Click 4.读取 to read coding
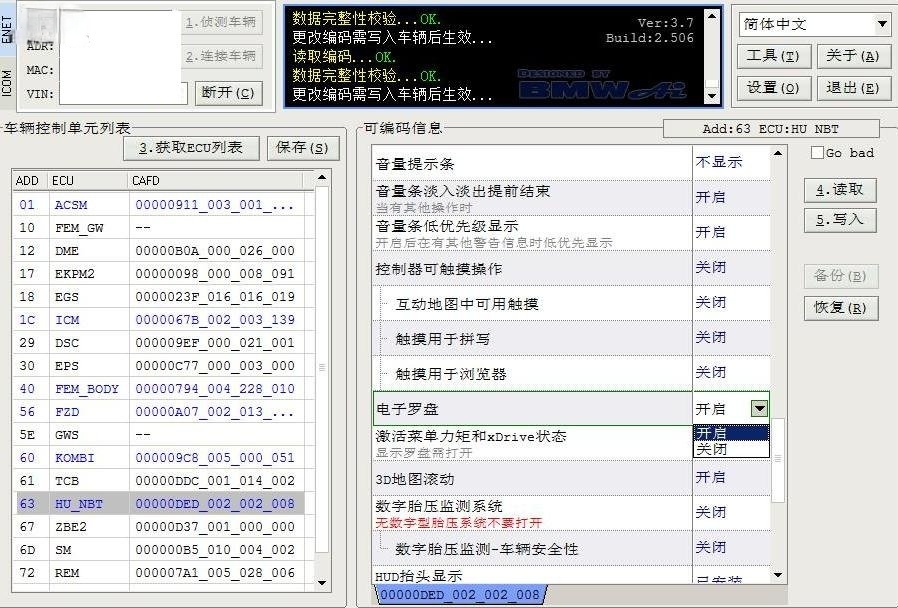Viewport: 898px width, 608px height. (x=840, y=190)
